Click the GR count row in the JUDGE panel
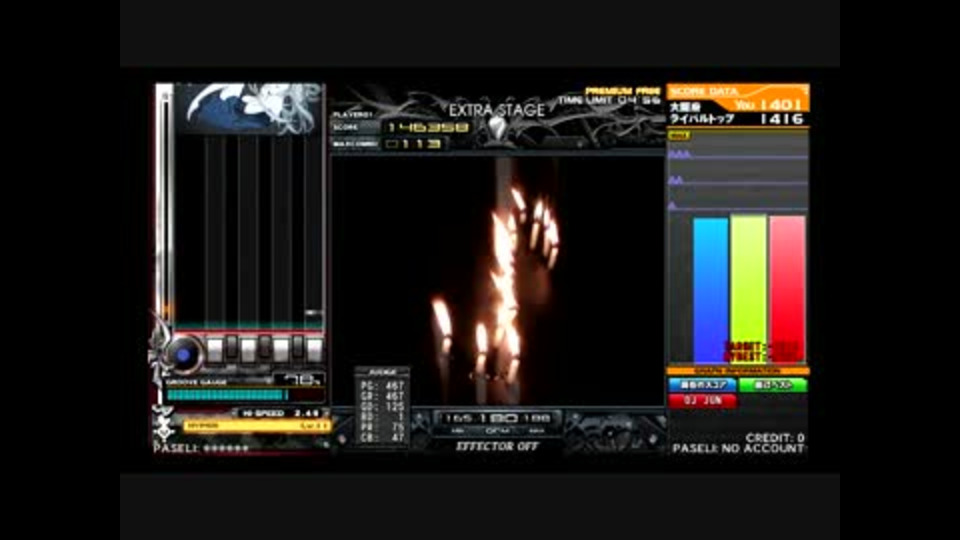This screenshot has height=540, width=960. click(383, 397)
